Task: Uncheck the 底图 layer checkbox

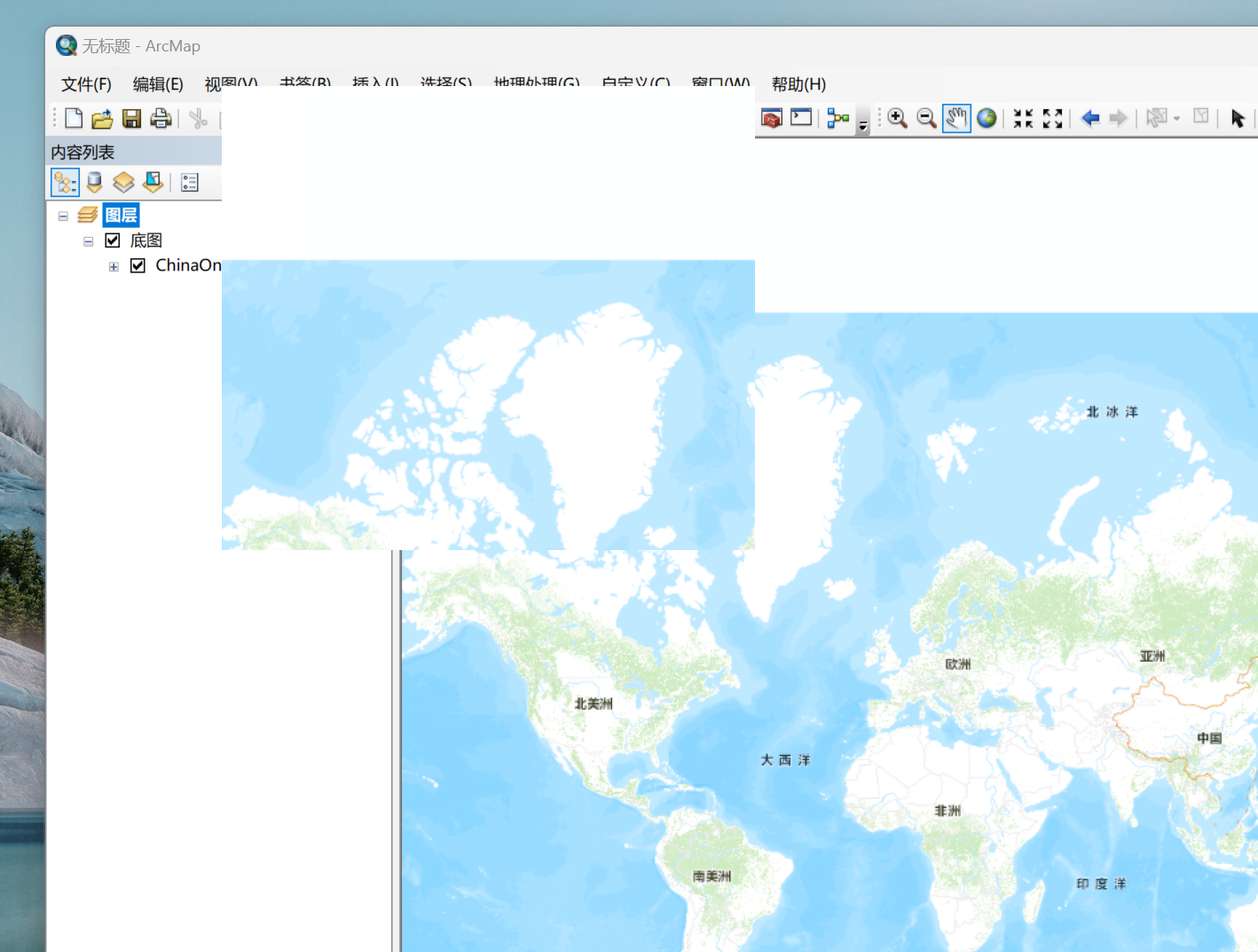Action: [113, 240]
